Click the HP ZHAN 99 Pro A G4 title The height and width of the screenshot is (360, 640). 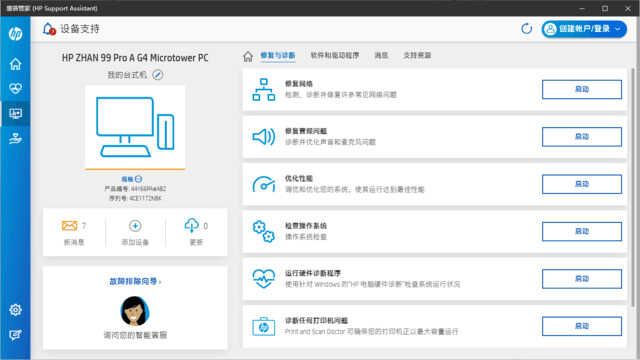pos(135,58)
